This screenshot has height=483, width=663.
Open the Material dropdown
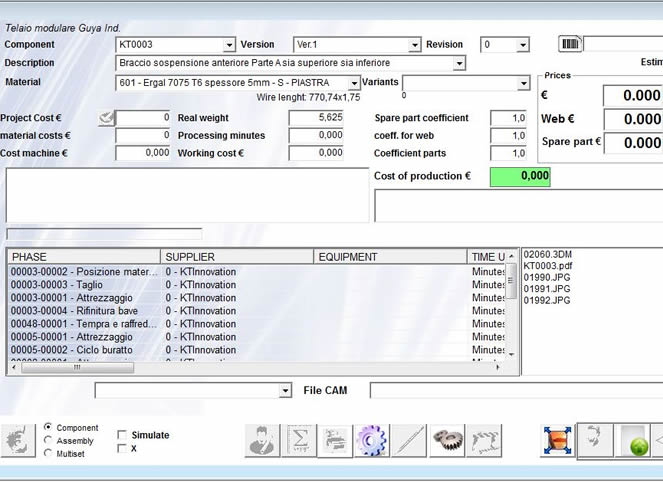tap(354, 83)
